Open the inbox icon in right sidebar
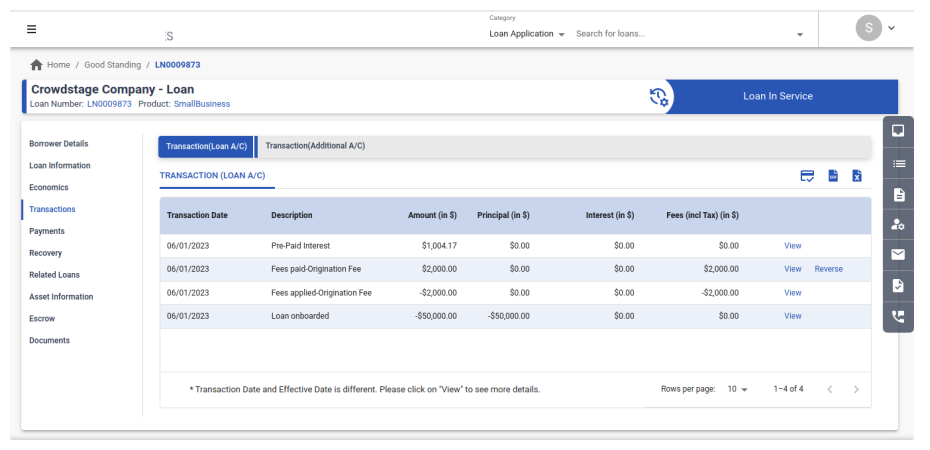The width and height of the screenshot is (930, 450). tap(898, 131)
